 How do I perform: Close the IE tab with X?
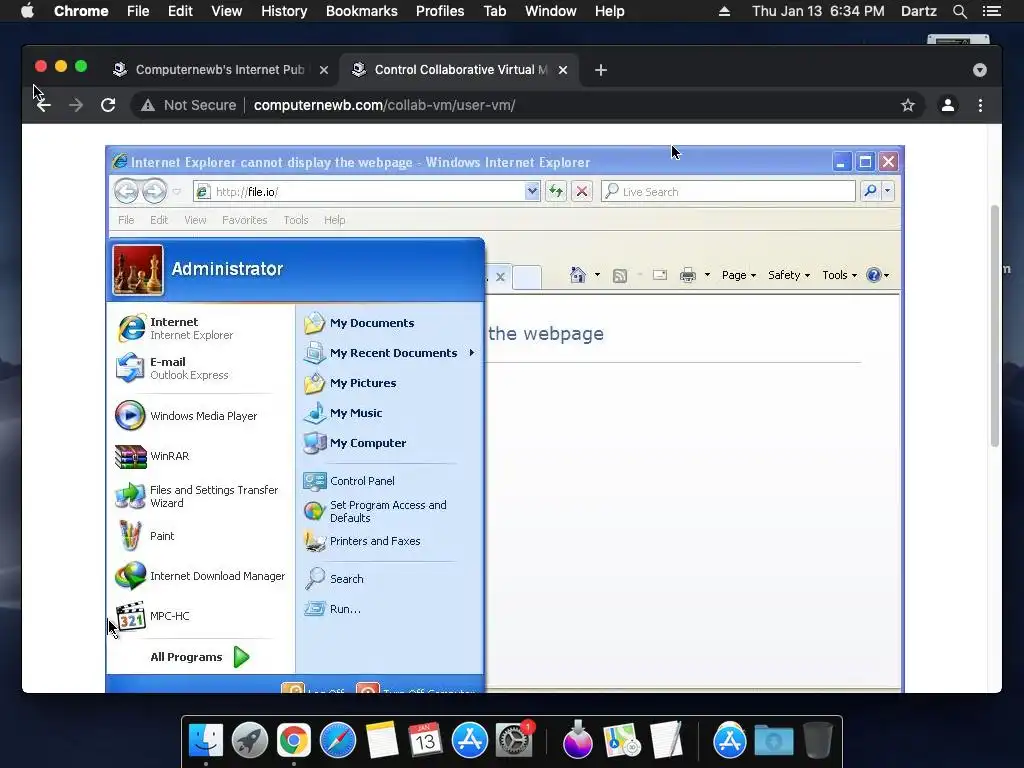pos(500,277)
